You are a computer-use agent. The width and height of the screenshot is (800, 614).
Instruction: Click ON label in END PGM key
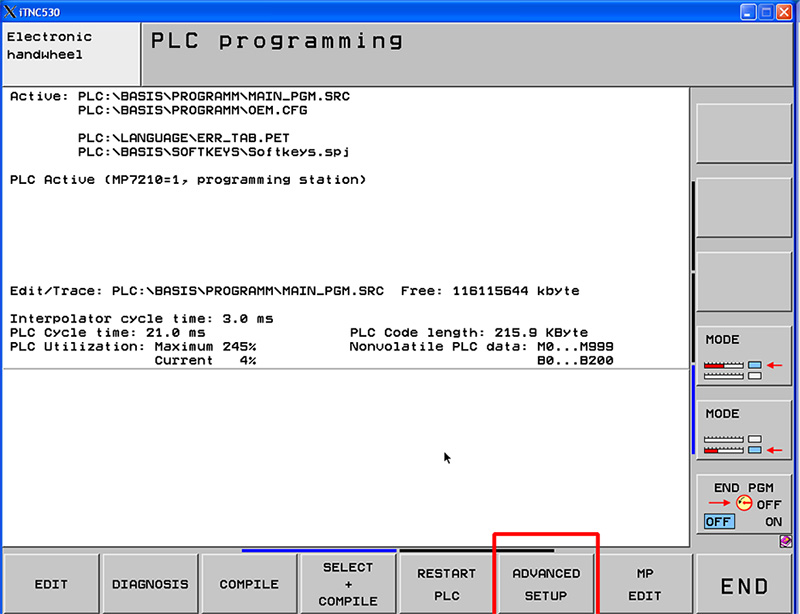click(773, 521)
